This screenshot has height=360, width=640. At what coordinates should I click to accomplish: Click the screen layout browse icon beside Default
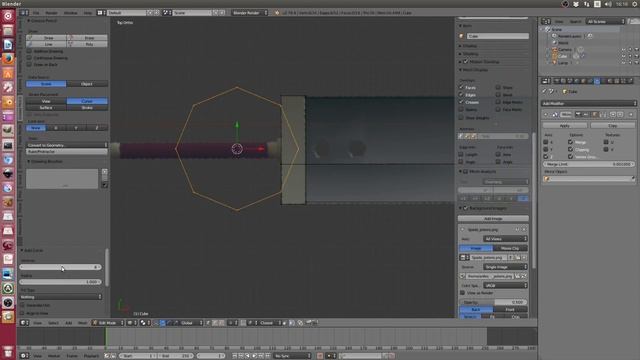click(101, 13)
